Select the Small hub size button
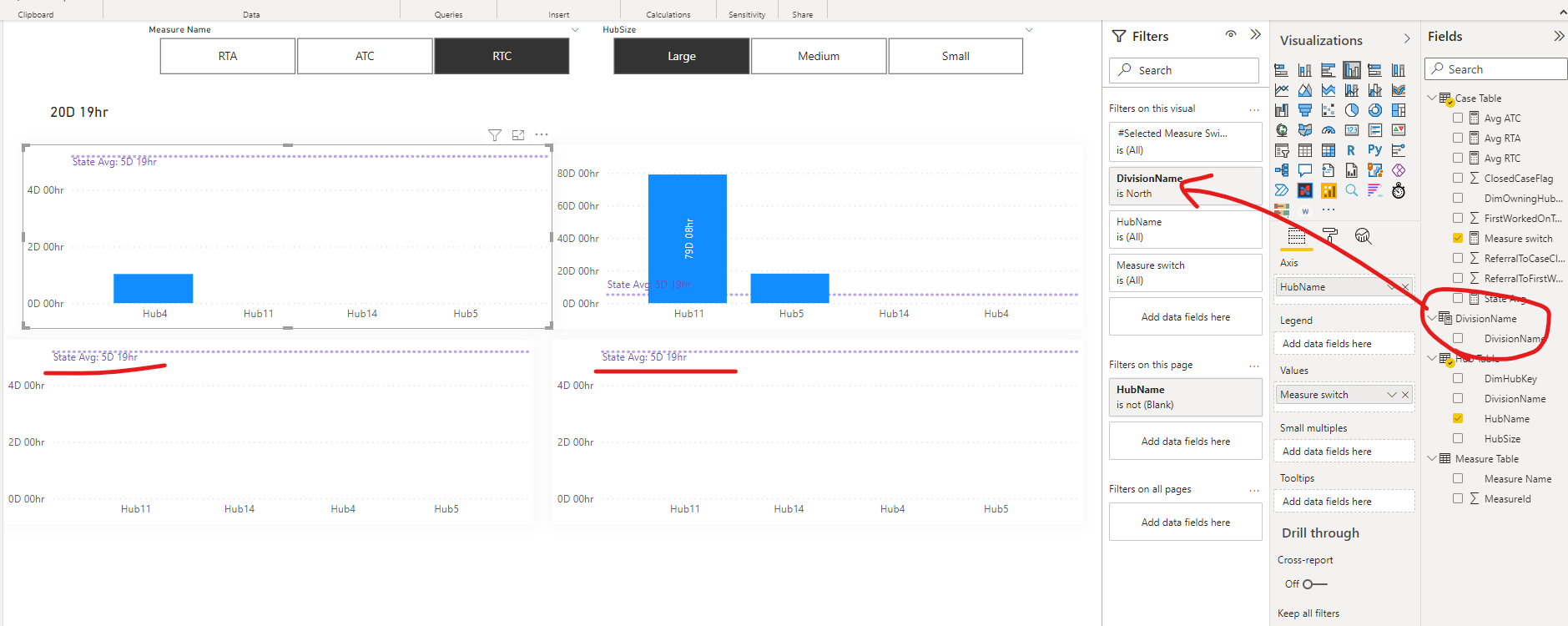The width and height of the screenshot is (1568, 626). (955, 56)
